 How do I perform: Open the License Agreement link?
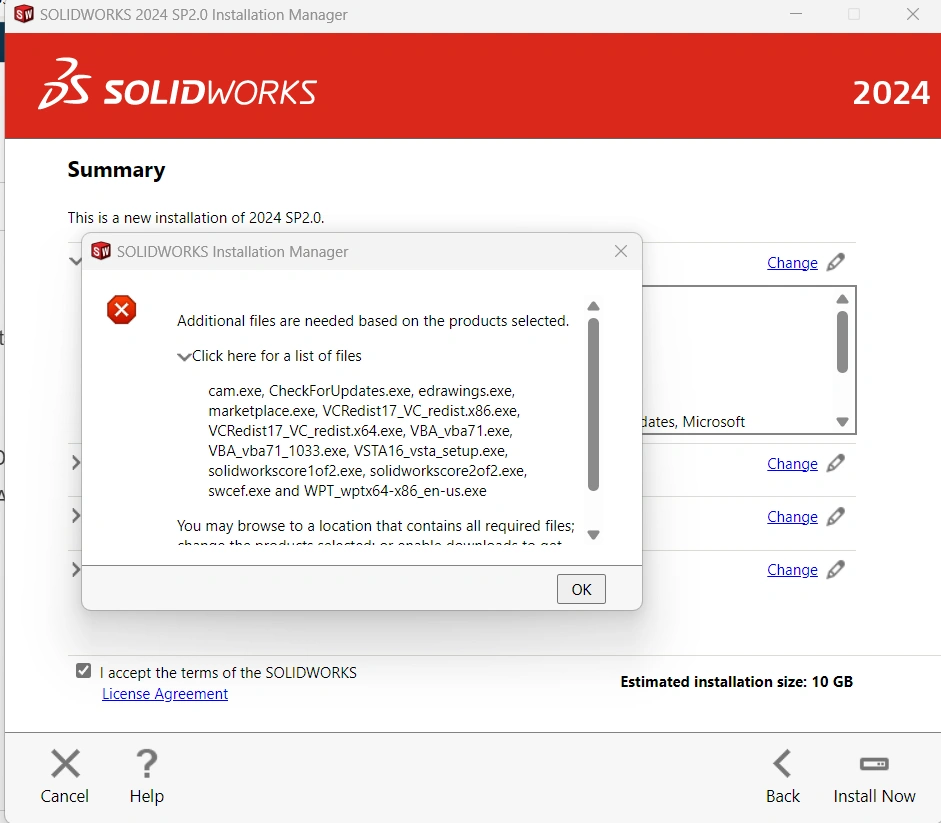pos(165,694)
